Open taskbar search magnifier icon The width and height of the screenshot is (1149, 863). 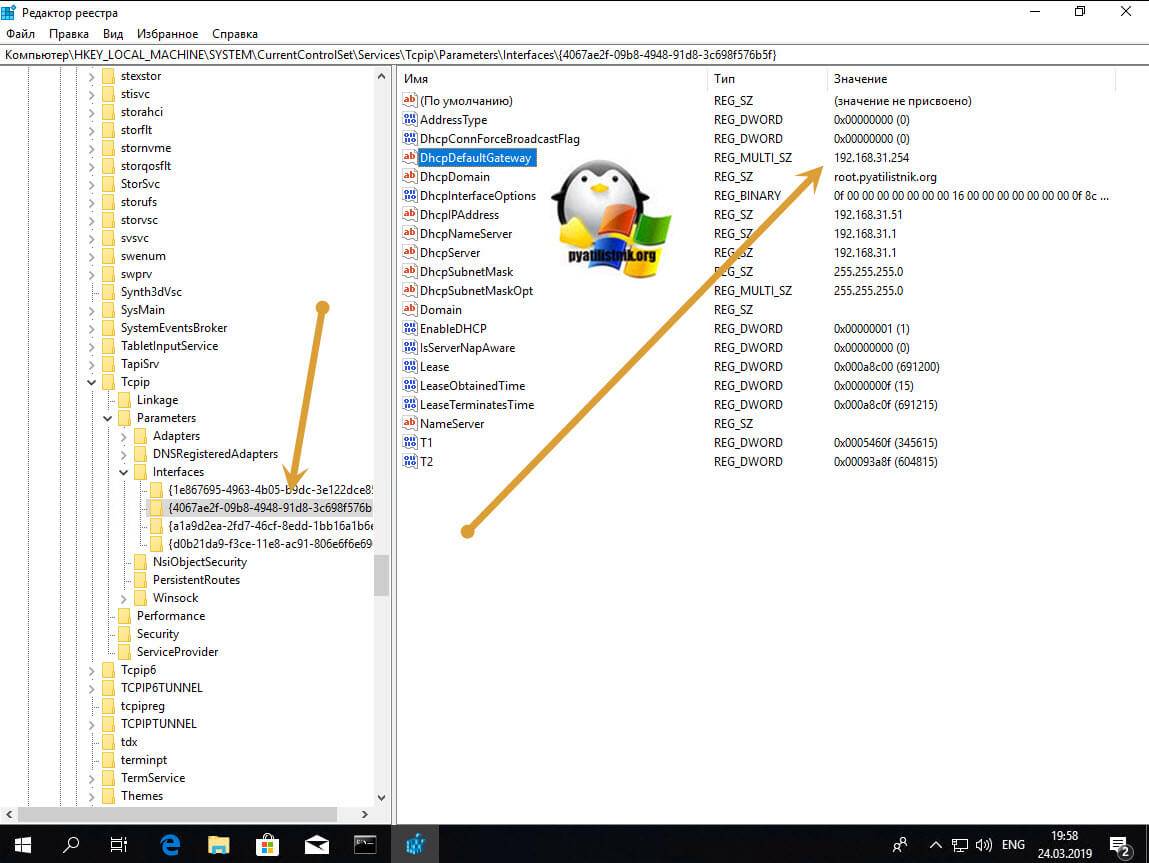pos(70,845)
